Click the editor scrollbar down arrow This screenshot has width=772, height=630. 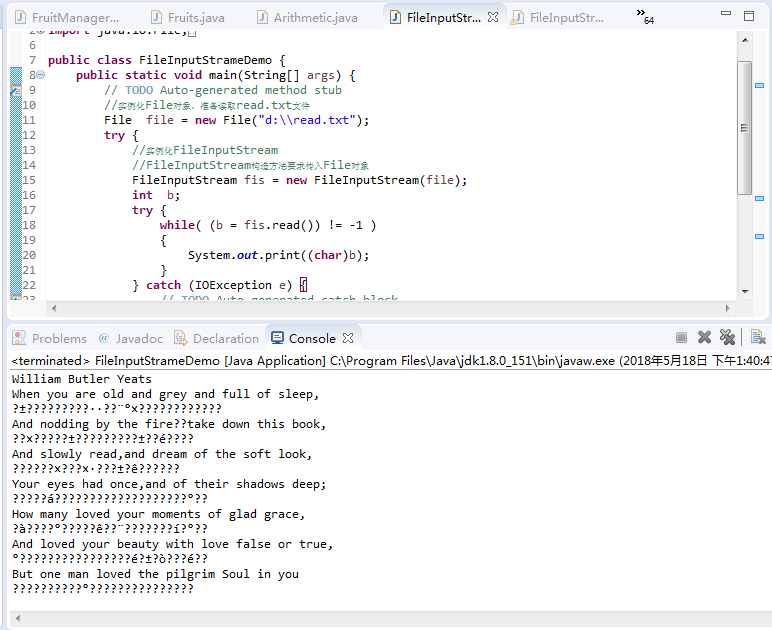pos(745,292)
